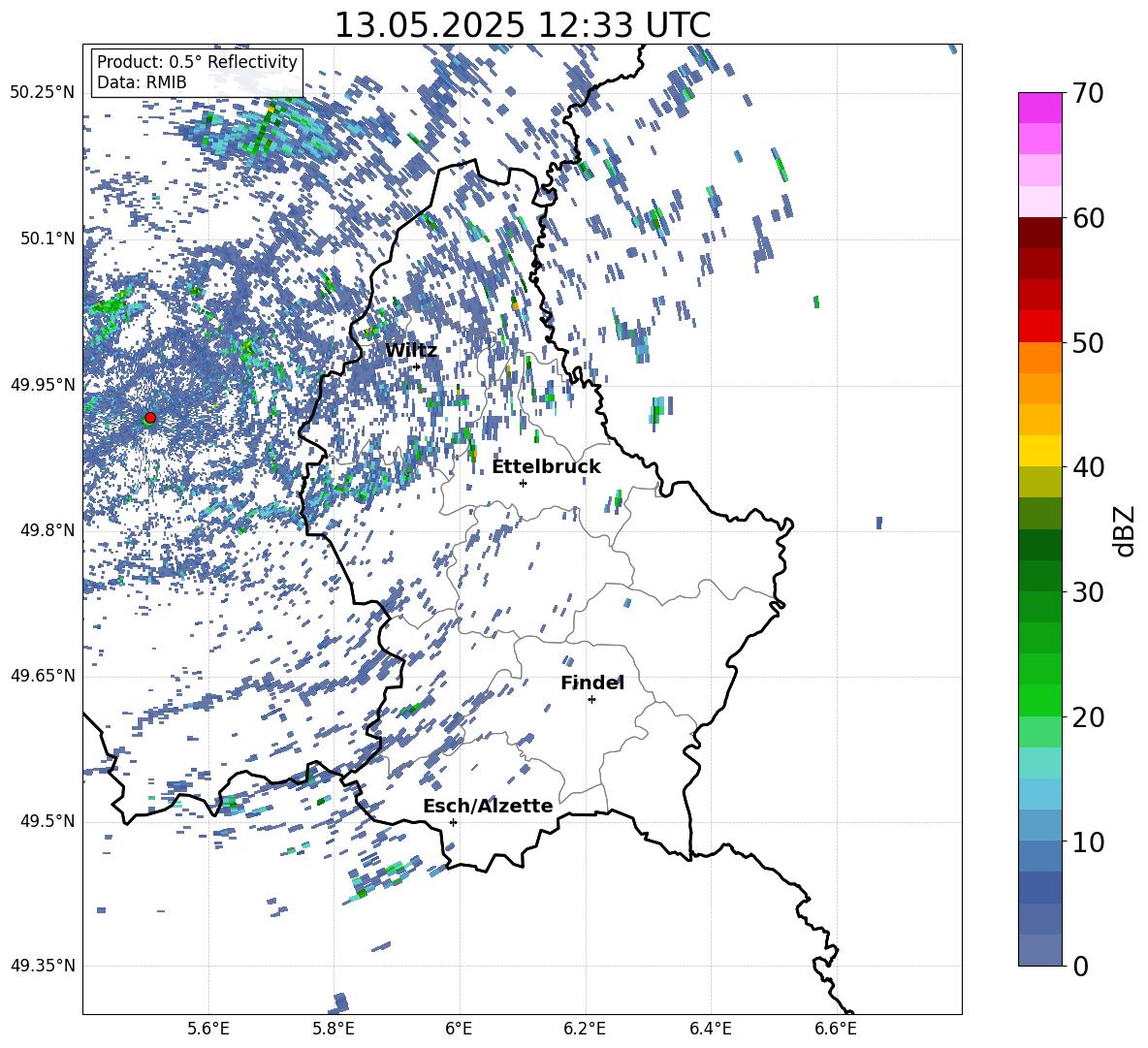The height and width of the screenshot is (1048, 1148).
Task: Click the 6°E longitude label
Action: [459, 1029]
